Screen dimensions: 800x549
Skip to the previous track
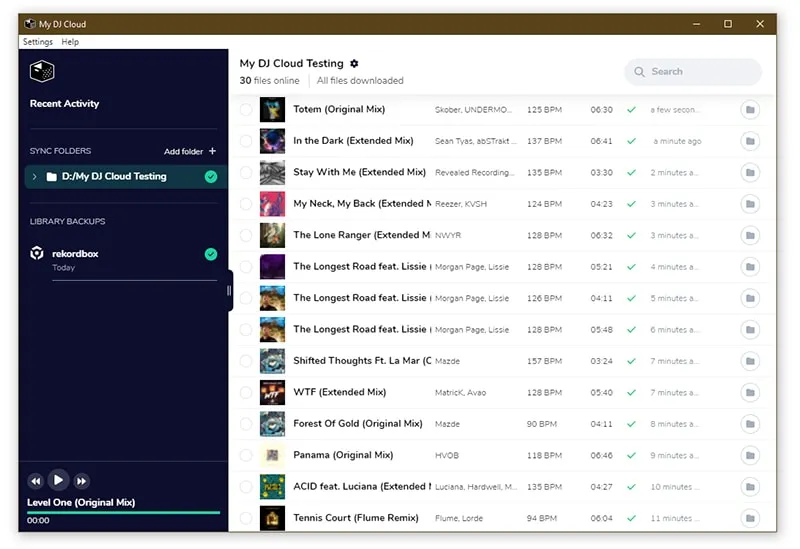click(36, 481)
